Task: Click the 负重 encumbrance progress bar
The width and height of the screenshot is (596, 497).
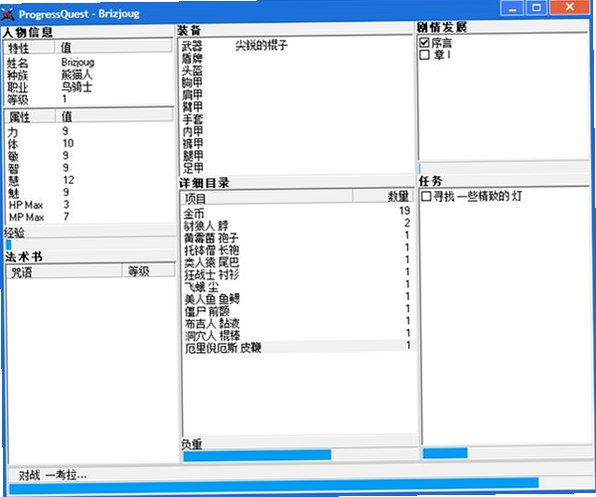Action: point(300,455)
